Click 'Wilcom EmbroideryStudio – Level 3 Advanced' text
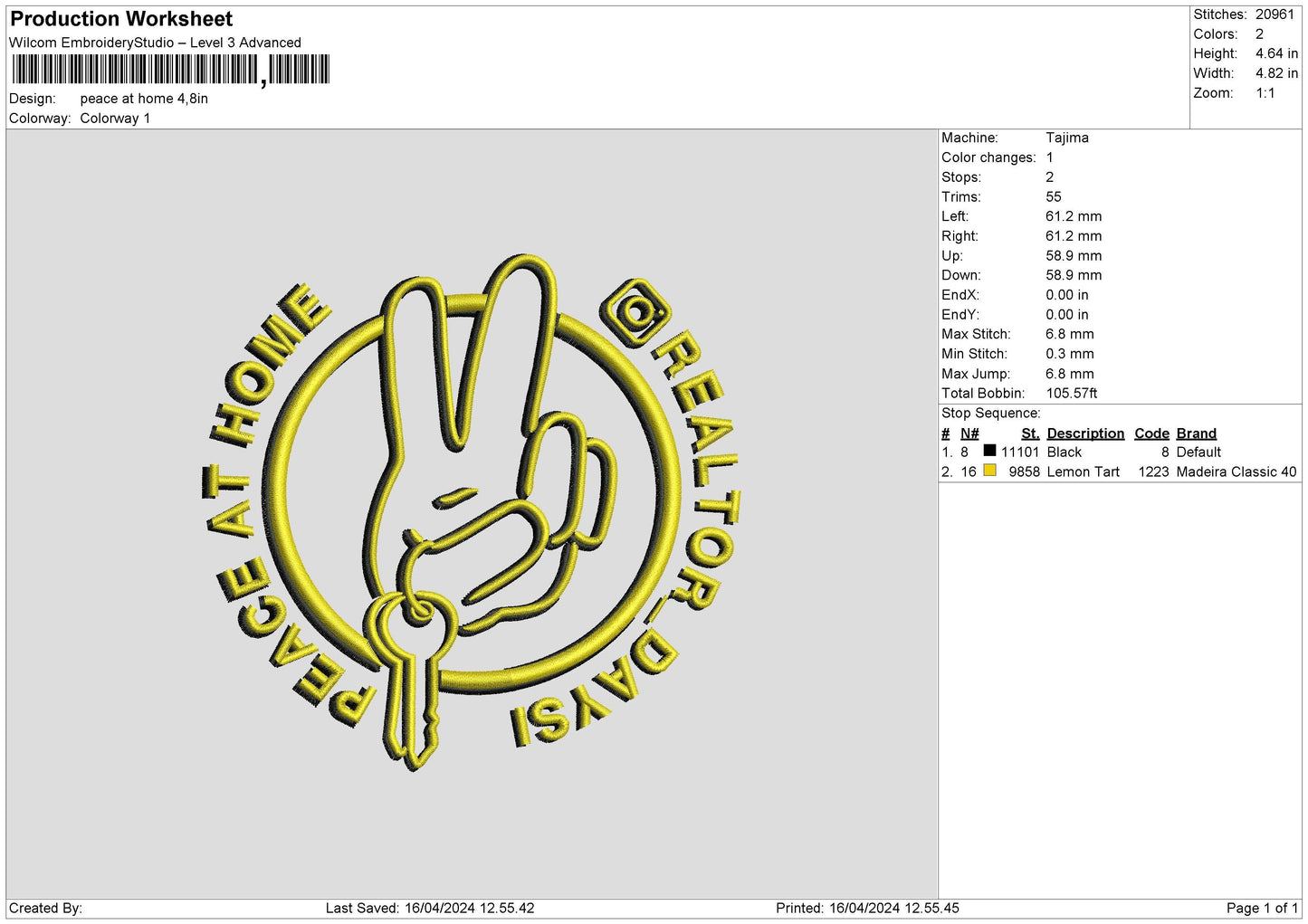This screenshot has width=1308, height=924. [155, 43]
